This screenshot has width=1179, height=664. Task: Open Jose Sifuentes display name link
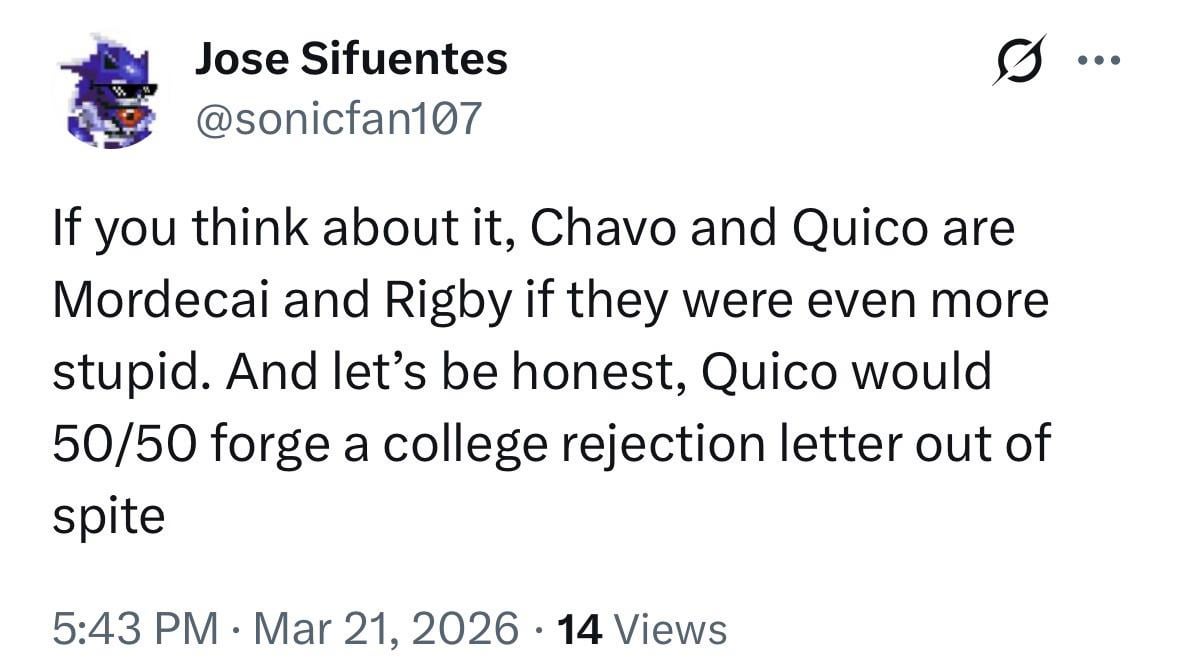click(x=351, y=60)
